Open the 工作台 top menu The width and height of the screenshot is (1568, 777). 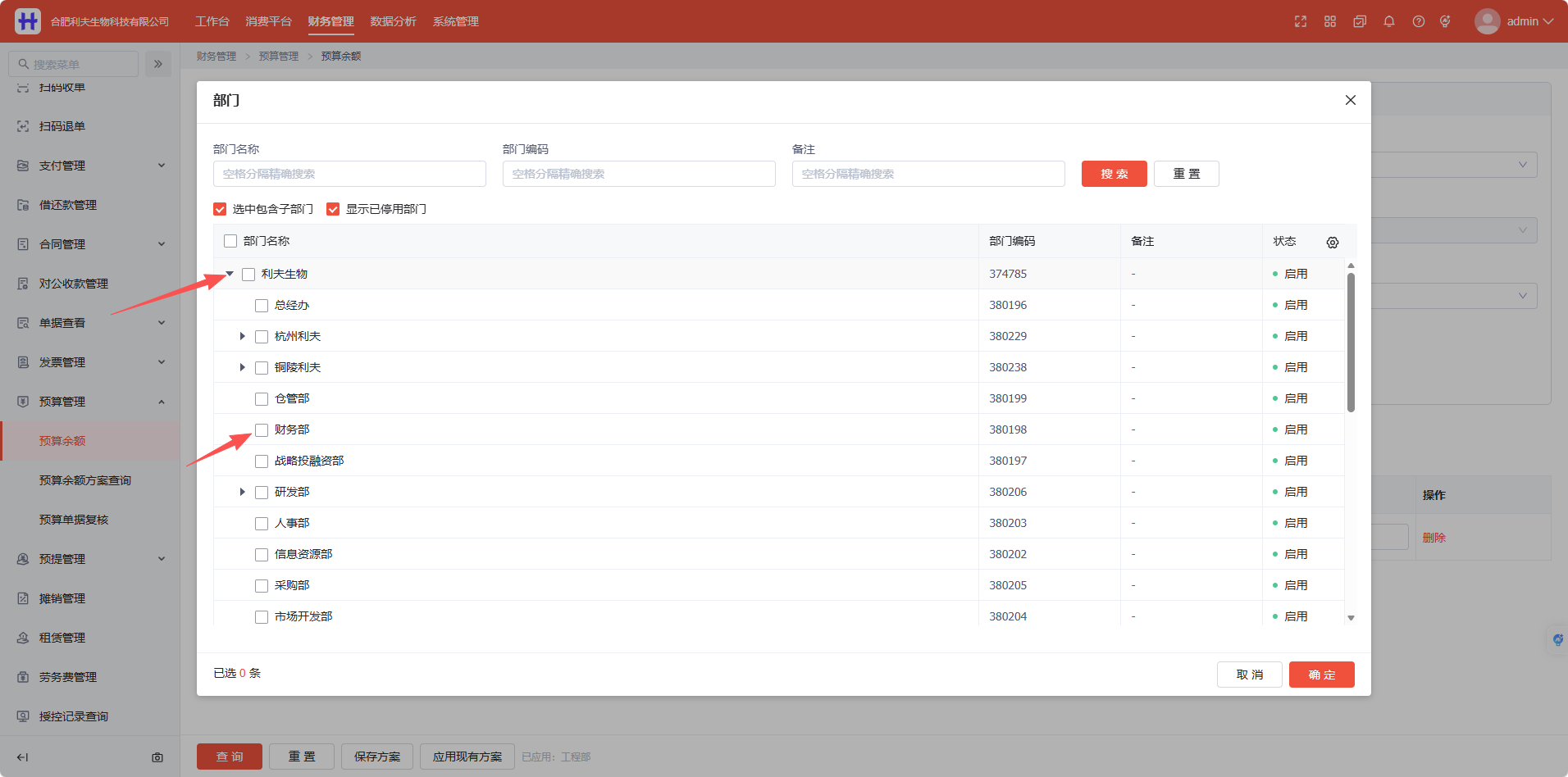pyautogui.click(x=212, y=21)
